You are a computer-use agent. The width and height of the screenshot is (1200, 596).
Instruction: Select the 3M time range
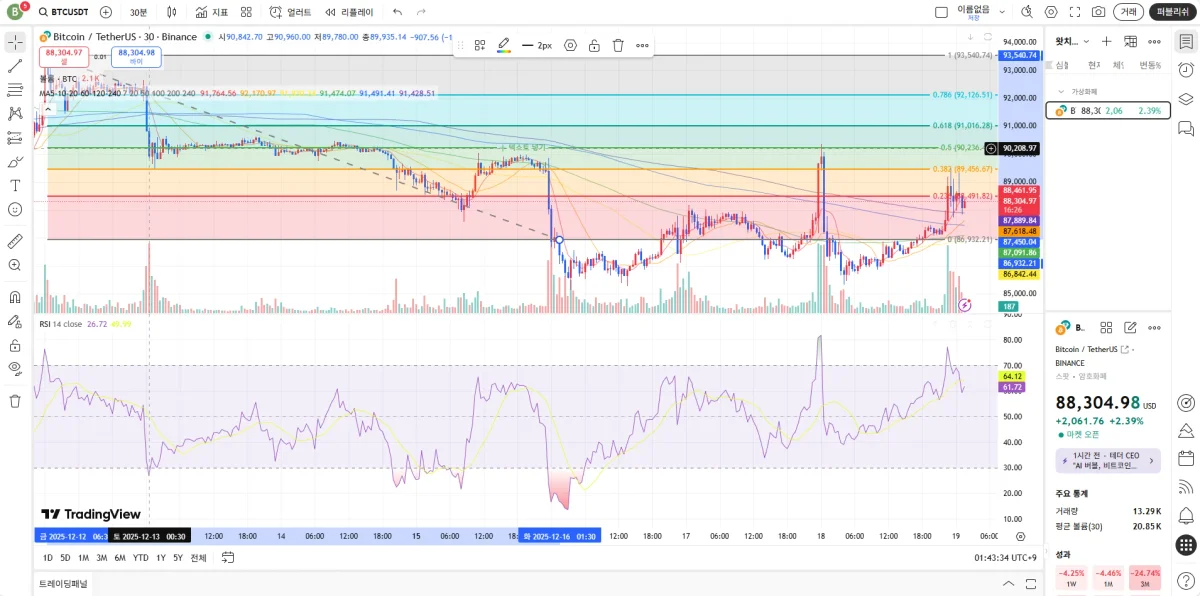pyautogui.click(x=101, y=558)
